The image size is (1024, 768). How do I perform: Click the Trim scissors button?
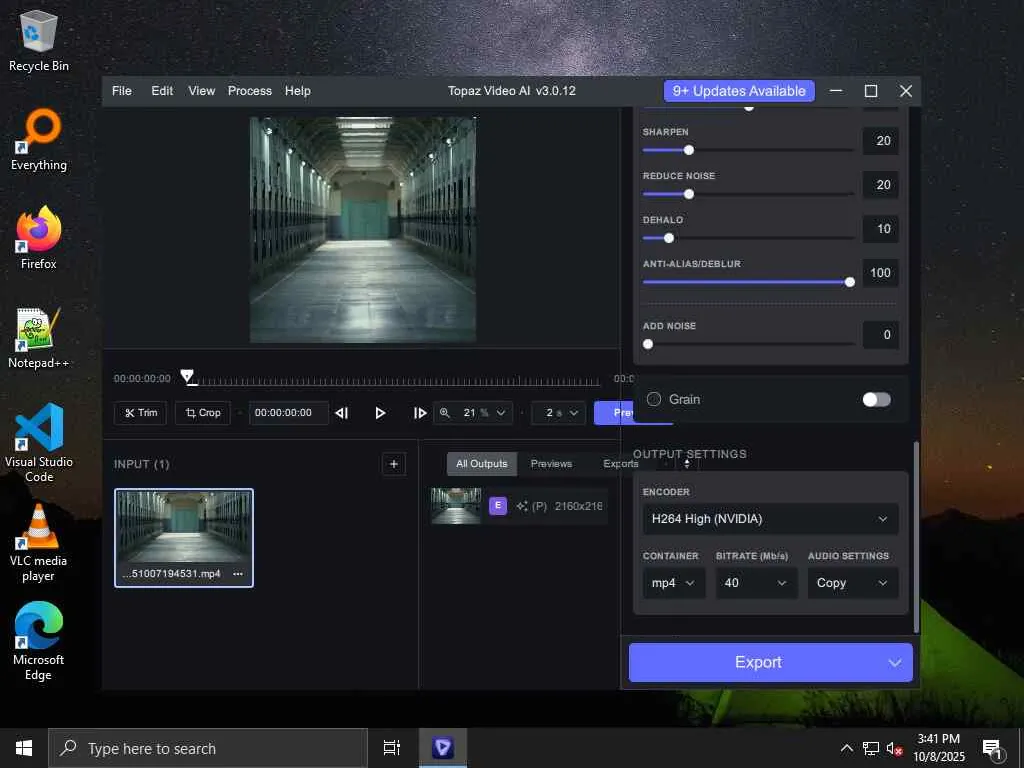click(140, 413)
